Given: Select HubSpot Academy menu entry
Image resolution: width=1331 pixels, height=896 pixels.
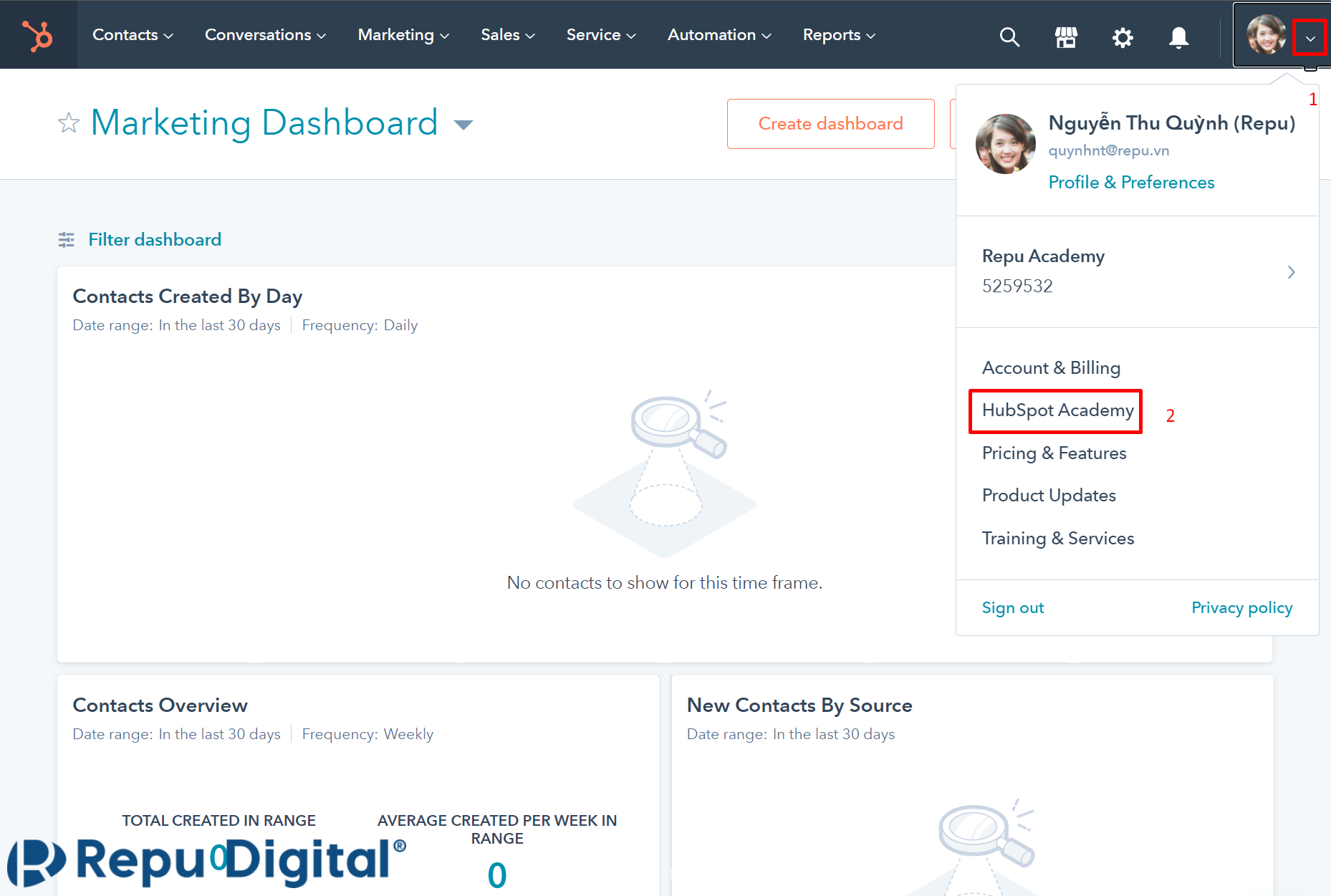Looking at the screenshot, I should pos(1057,410).
